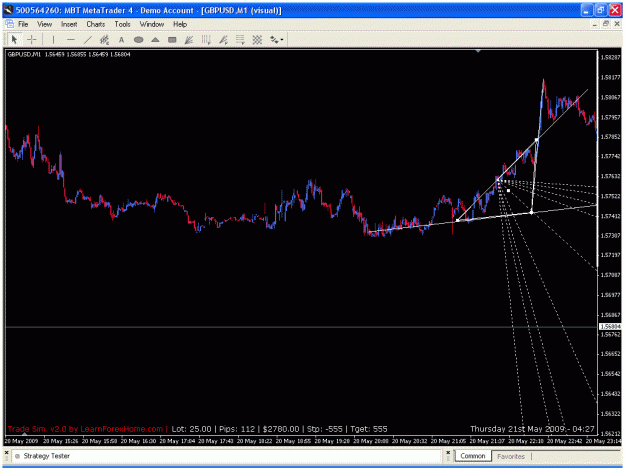Click the 1.57852 price axis label
Viewport: 625px width, 468px height.
tap(610, 137)
